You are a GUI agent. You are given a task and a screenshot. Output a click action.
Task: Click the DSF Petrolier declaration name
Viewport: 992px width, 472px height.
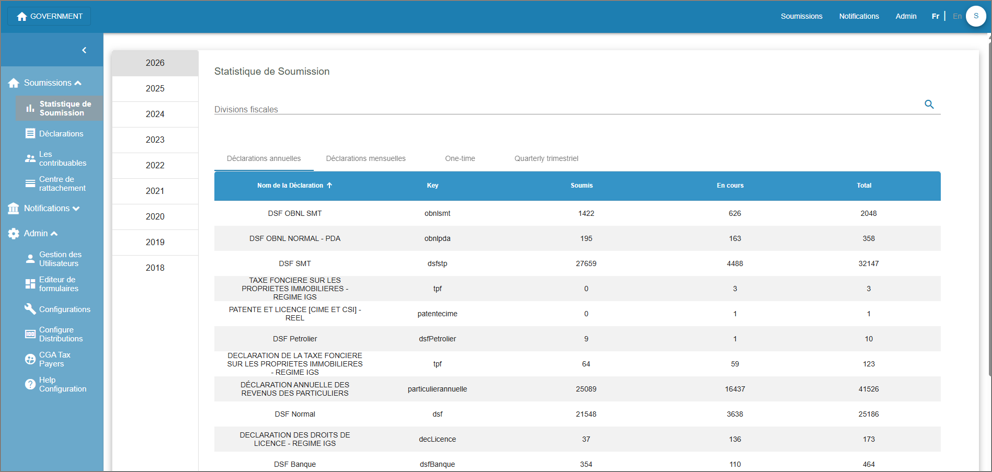coord(295,338)
